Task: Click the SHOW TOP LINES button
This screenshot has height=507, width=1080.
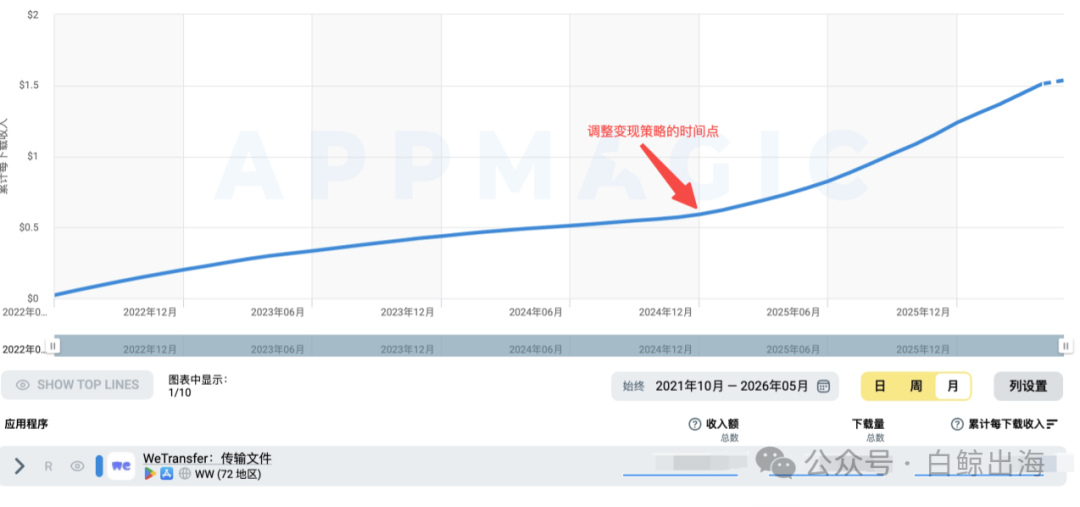Action: click(x=77, y=385)
